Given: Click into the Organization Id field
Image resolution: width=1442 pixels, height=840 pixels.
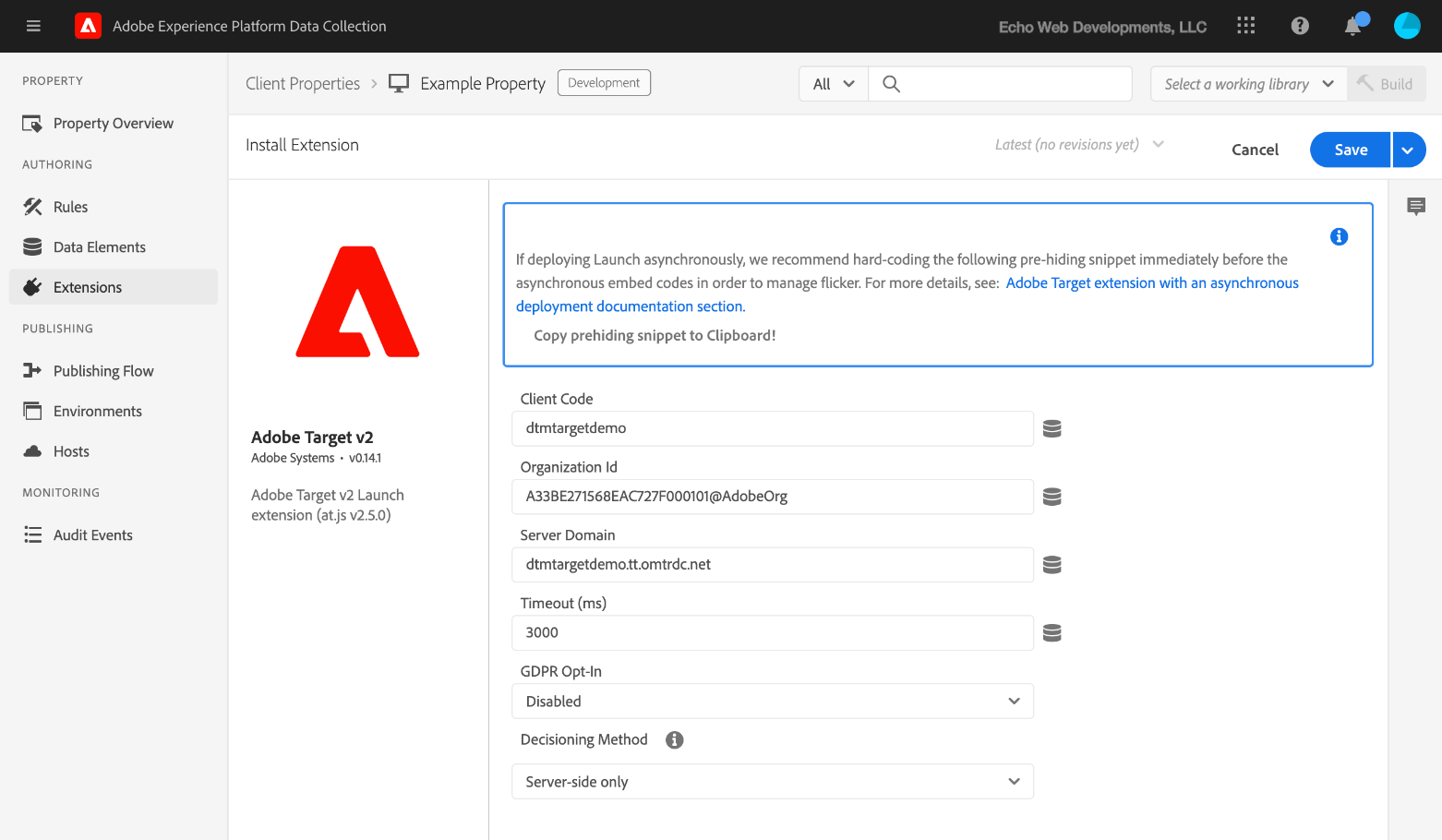Looking at the screenshot, I should [772, 497].
